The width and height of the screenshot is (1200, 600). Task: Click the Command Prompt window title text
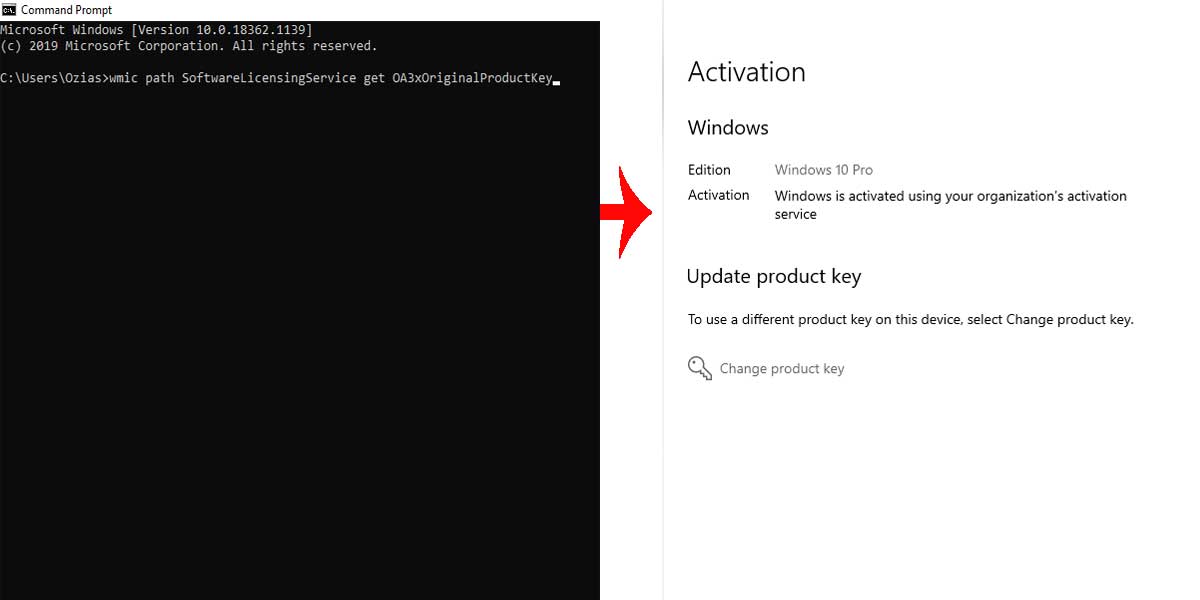click(66, 10)
